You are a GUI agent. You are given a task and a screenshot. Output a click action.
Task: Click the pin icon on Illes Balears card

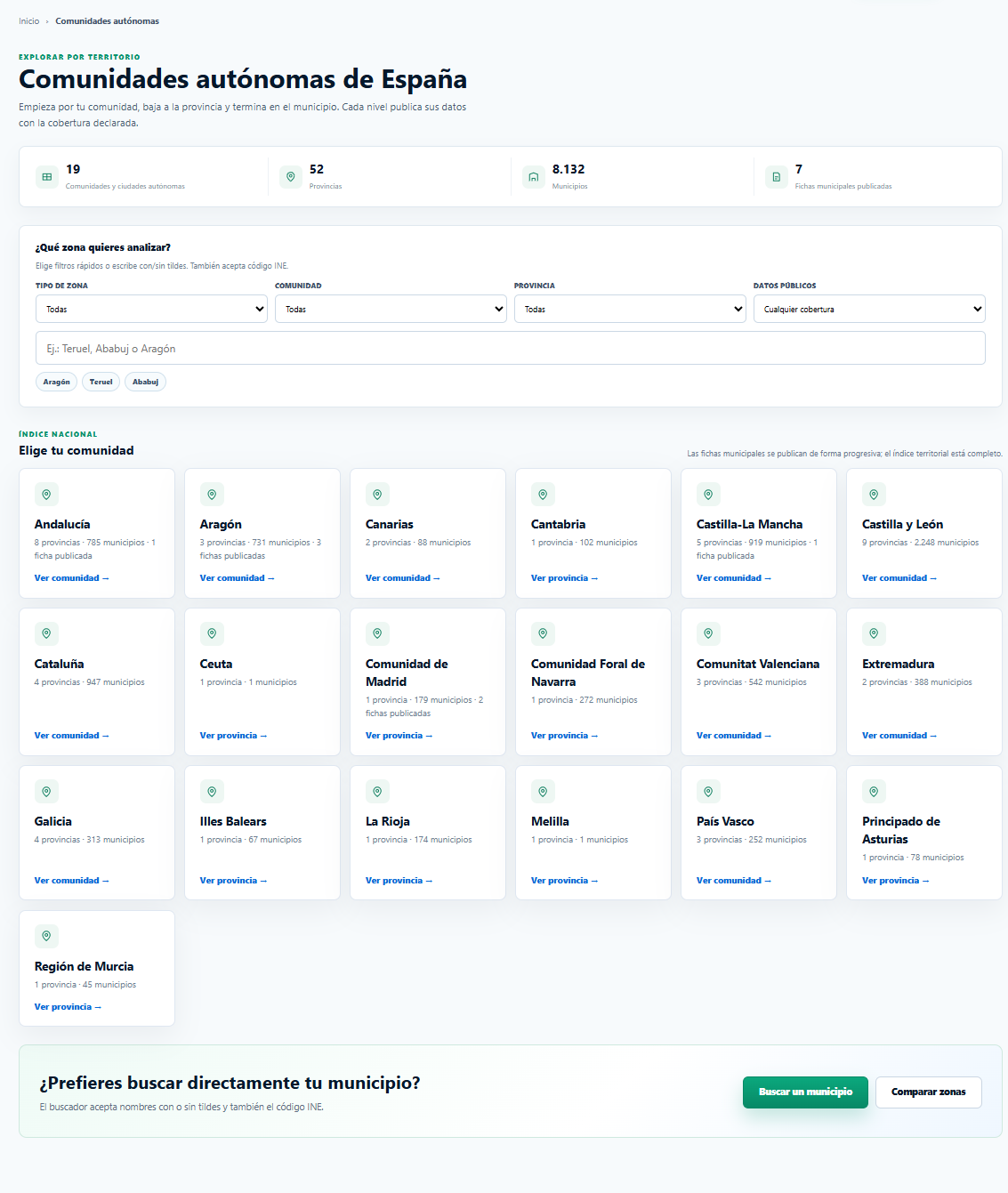[212, 792]
